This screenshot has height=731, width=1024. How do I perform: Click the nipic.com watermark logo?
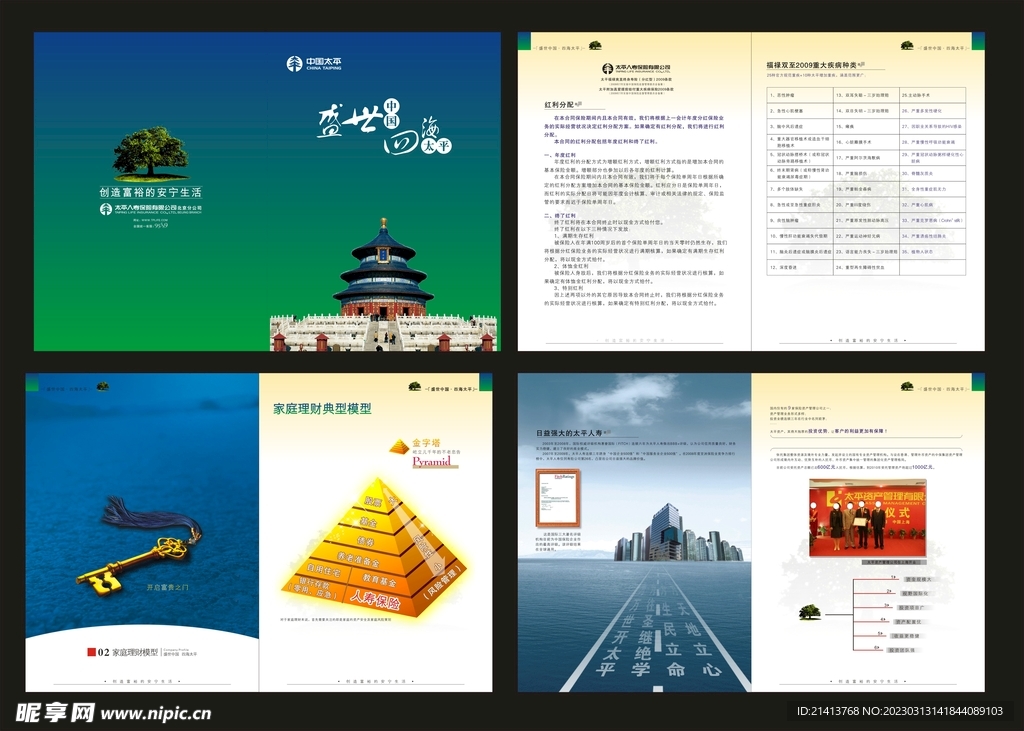point(113,712)
